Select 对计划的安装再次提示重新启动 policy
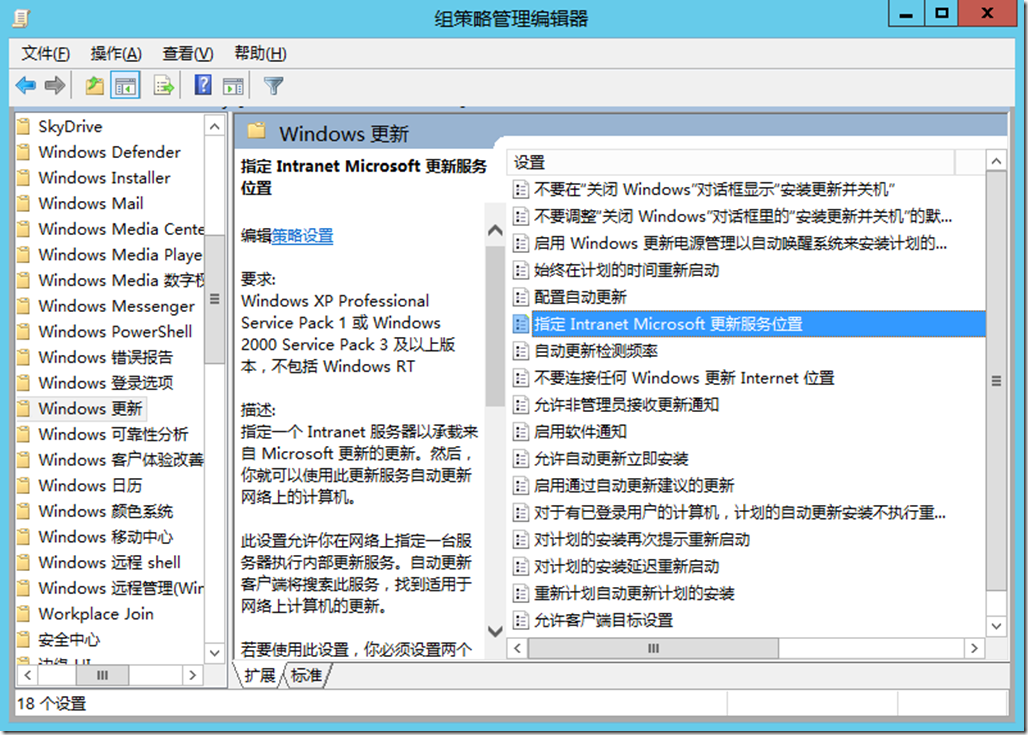This screenshot has height=735, width=1028. tap(642, 539)
